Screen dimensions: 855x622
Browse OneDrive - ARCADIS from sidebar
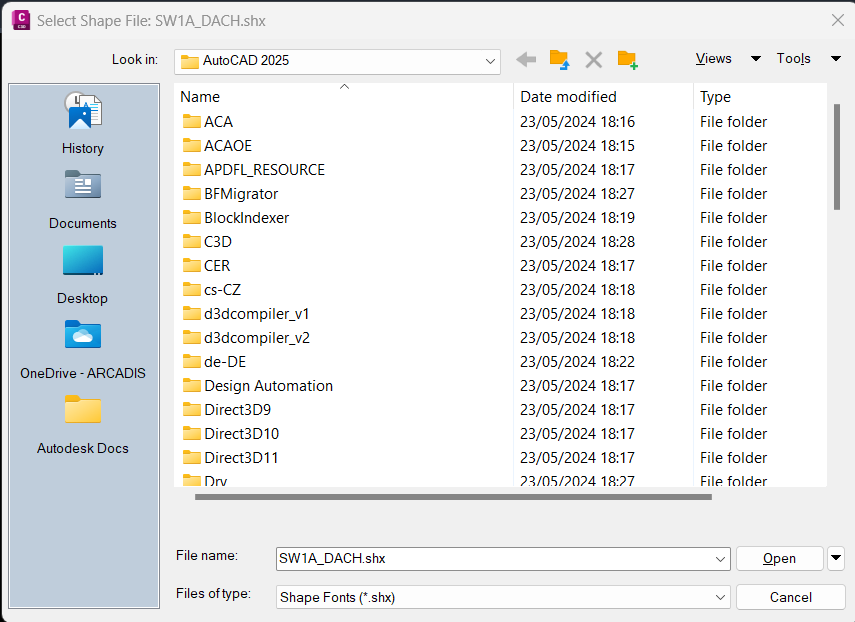(x=82, y=345)
